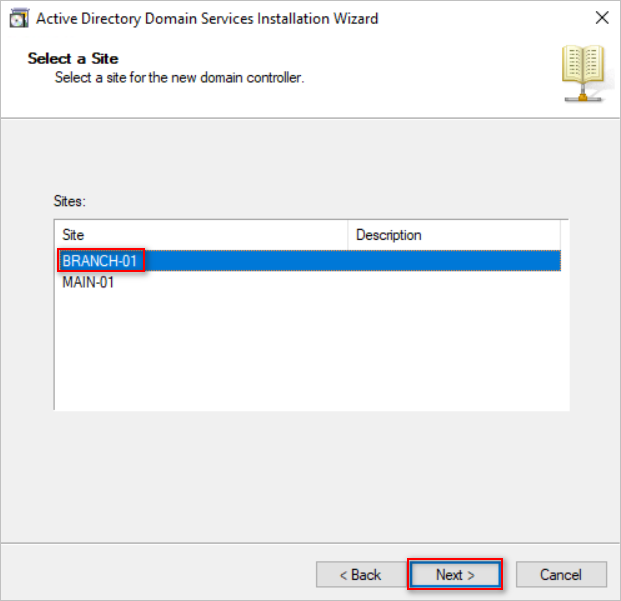Cancel the installation wizard
The image size is (621, 601).
click(561, 574)
